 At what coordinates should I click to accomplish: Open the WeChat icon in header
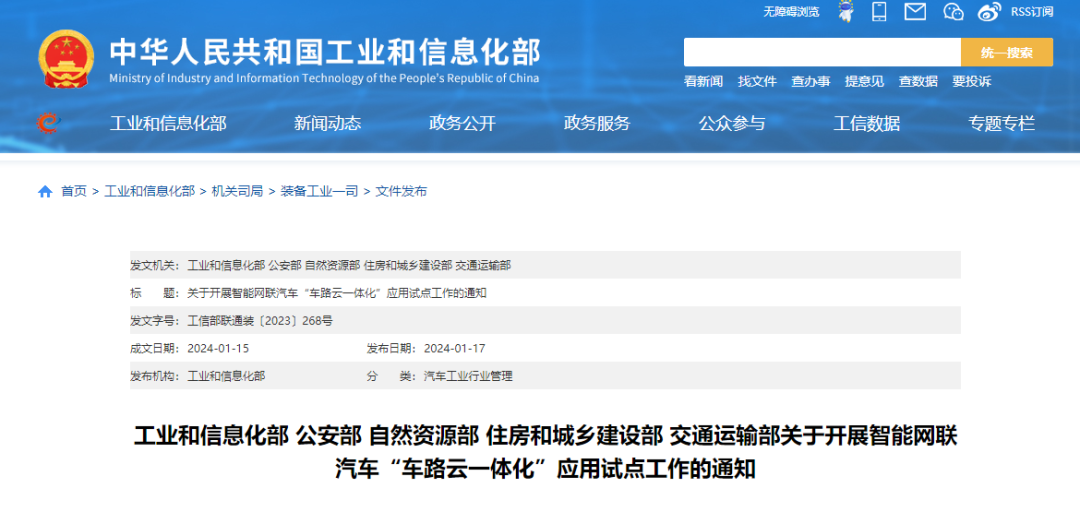click(953, 12)
